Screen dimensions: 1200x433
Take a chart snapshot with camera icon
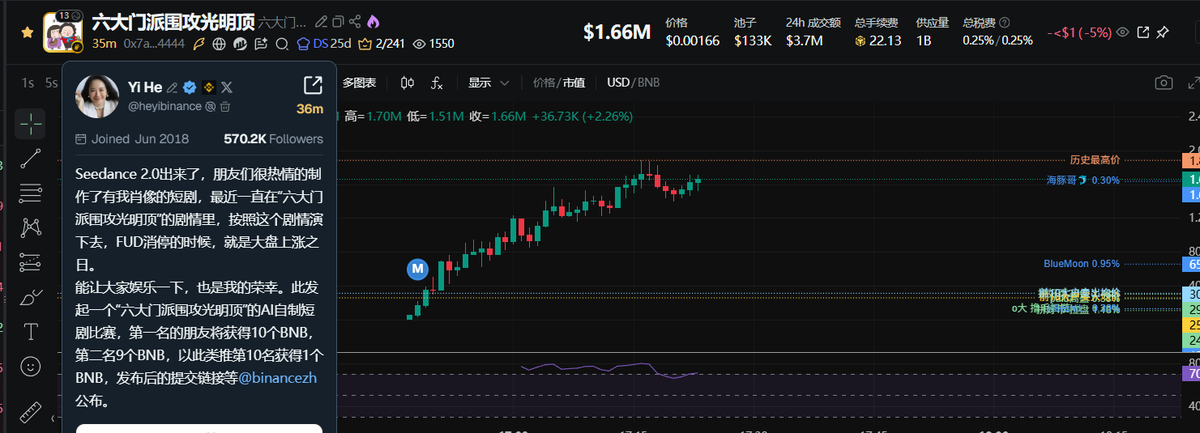click(1163, 83)
